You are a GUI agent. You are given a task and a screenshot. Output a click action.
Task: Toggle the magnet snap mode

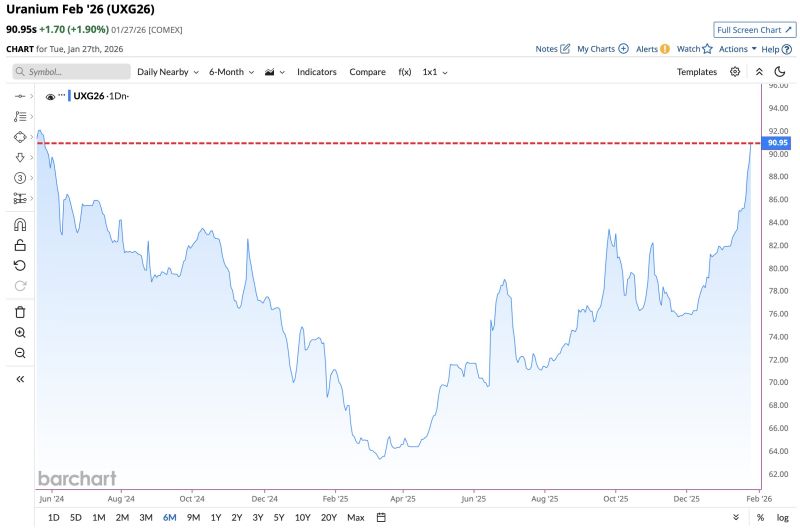pos(20,224)
